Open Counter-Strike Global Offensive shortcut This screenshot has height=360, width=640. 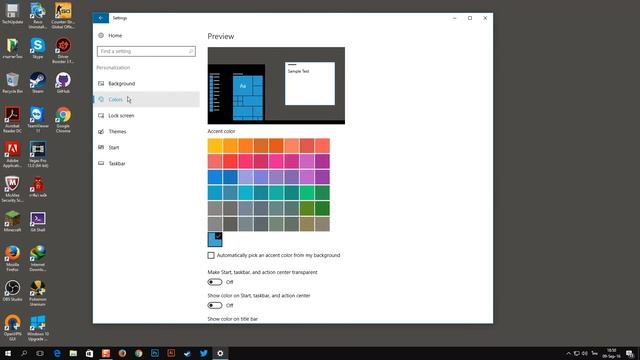point(63,16)
